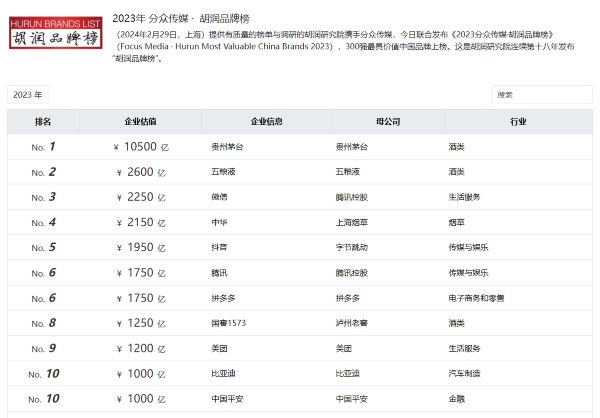Focus the 搜索 search field

[x=541, y=95]
